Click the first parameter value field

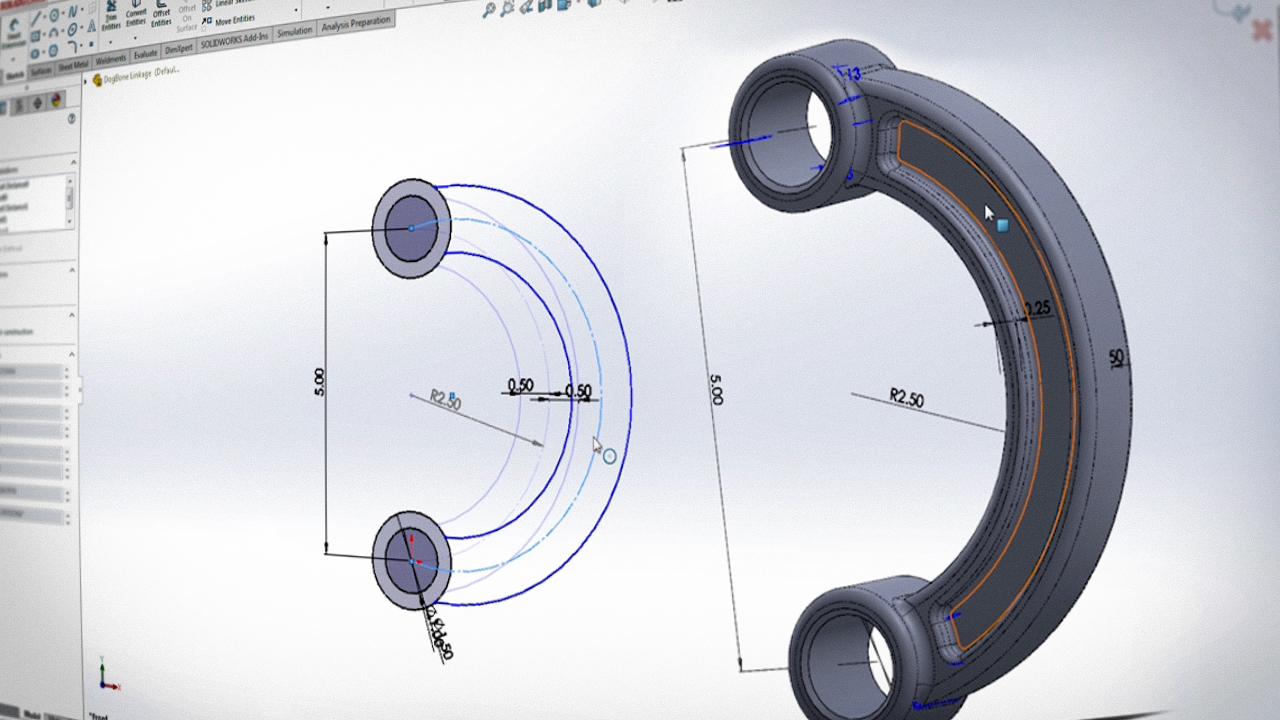29,371
